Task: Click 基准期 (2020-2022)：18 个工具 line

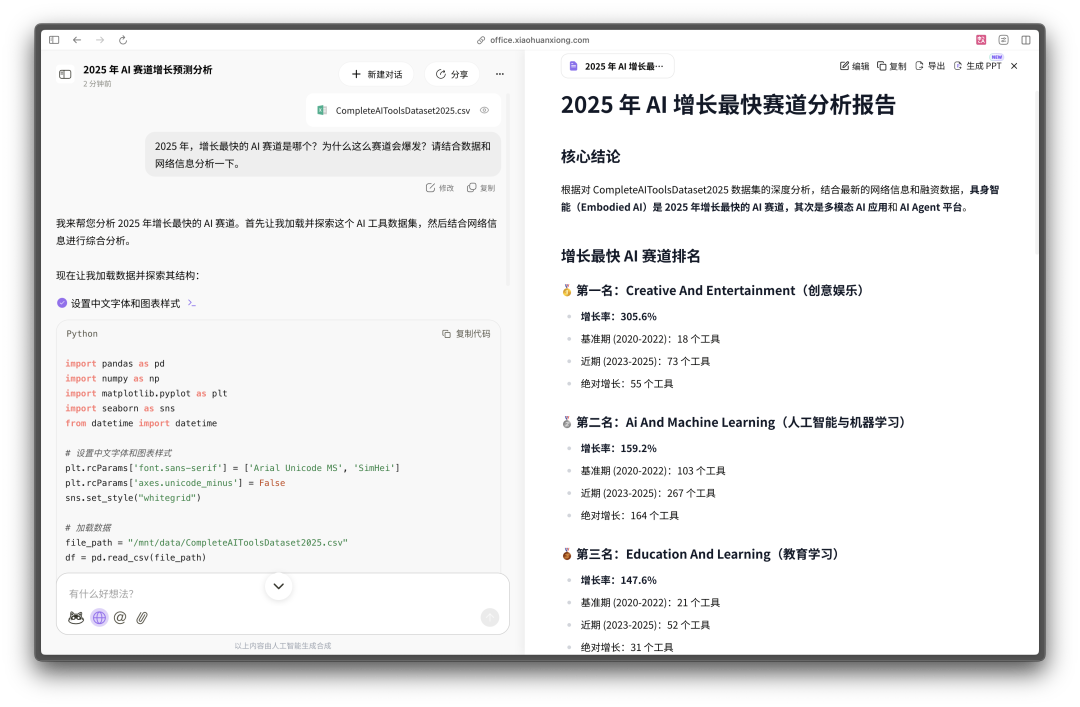Action: pos(650,339)
